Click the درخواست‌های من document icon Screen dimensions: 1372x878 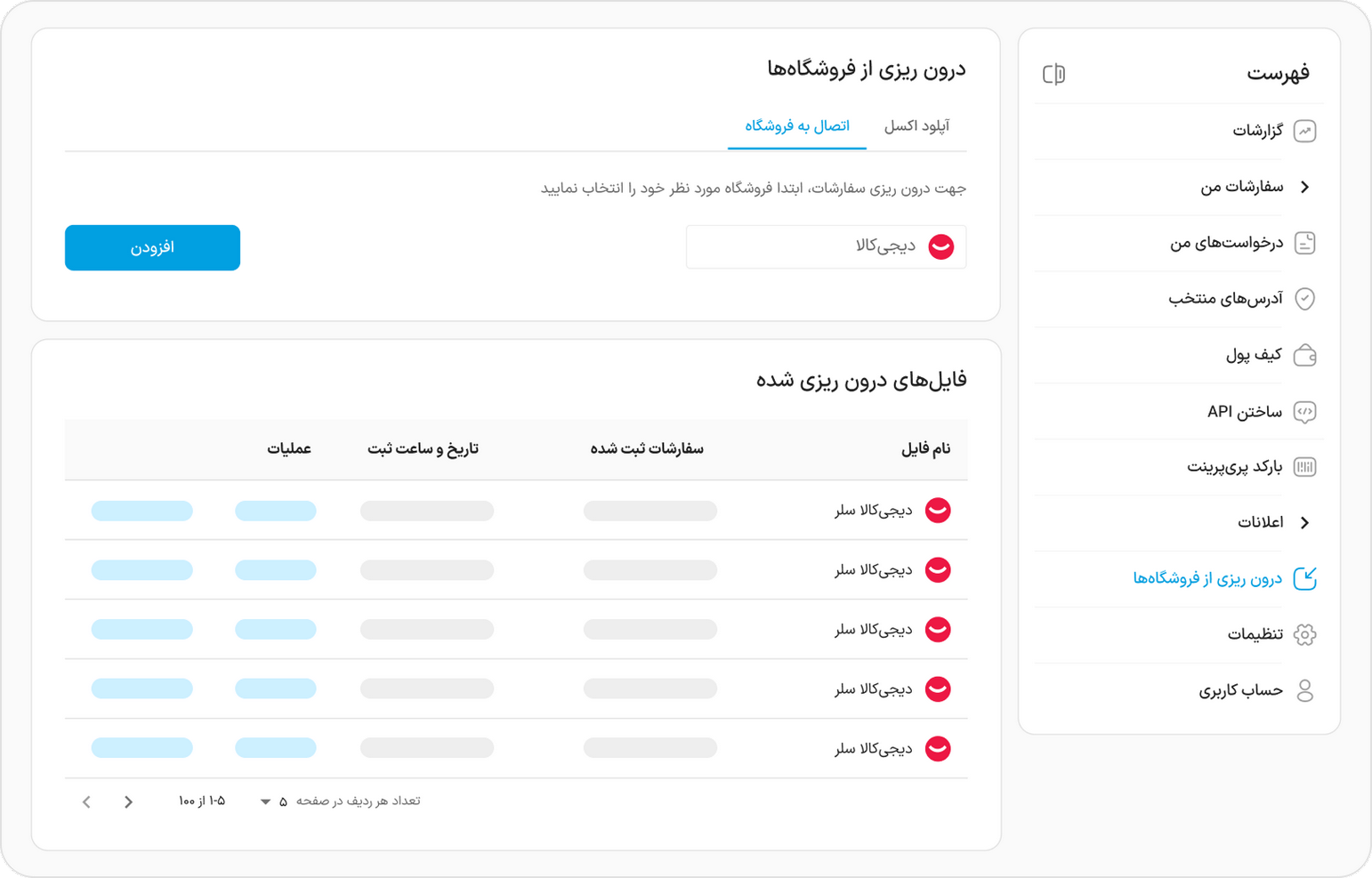(x=1306, y=243)
